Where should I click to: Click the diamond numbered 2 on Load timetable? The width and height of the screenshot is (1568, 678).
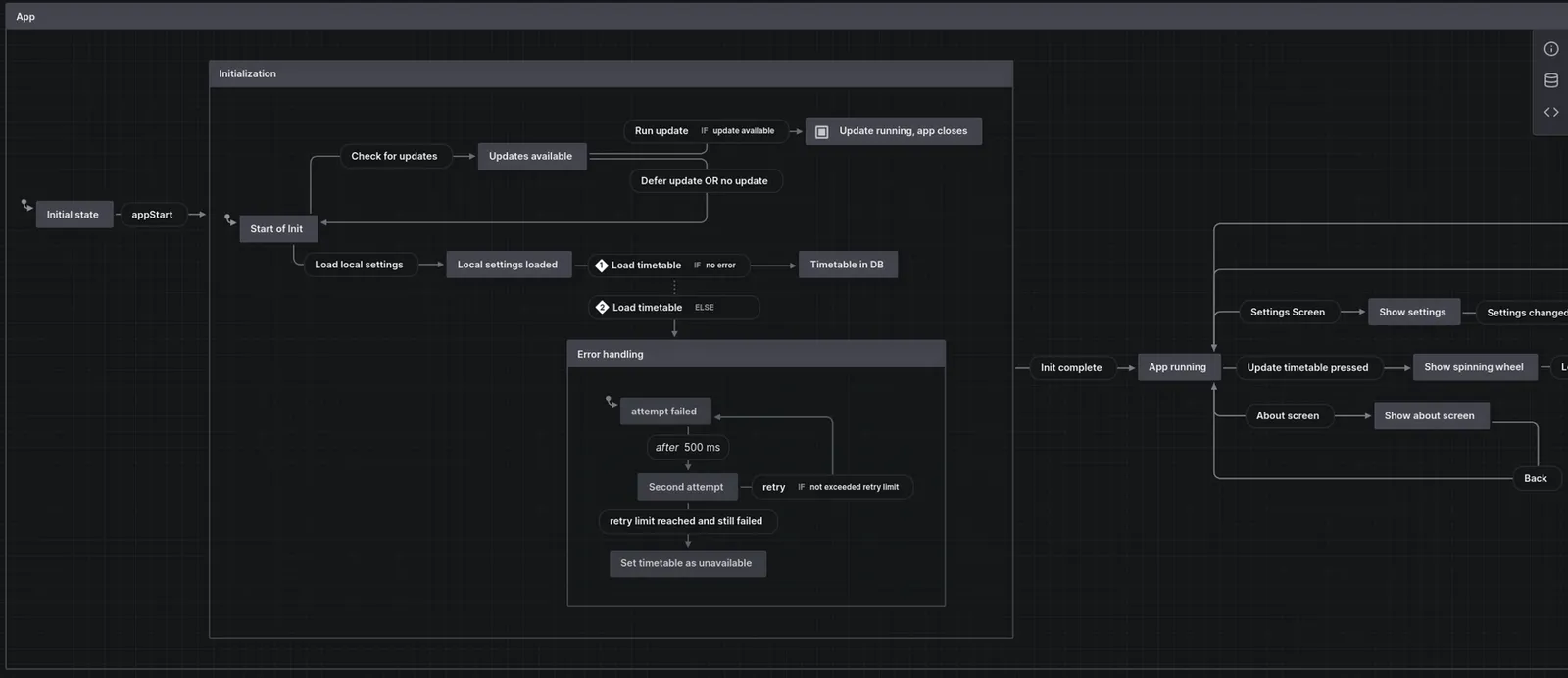point(603,308)
